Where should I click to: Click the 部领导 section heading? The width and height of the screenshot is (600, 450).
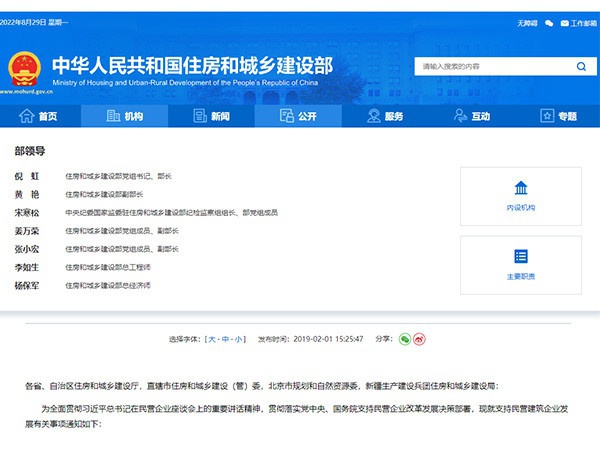[x=30, y=151]
